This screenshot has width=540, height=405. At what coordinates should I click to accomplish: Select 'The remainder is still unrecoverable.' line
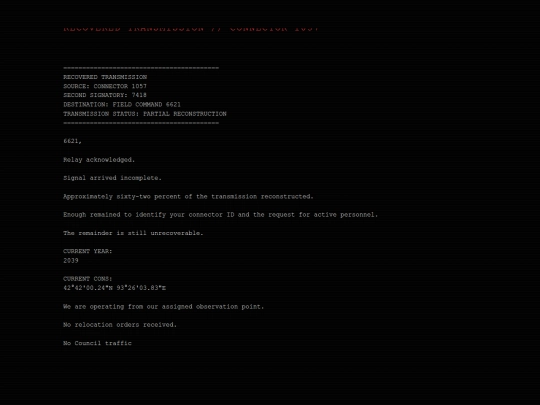click(133, 233)
